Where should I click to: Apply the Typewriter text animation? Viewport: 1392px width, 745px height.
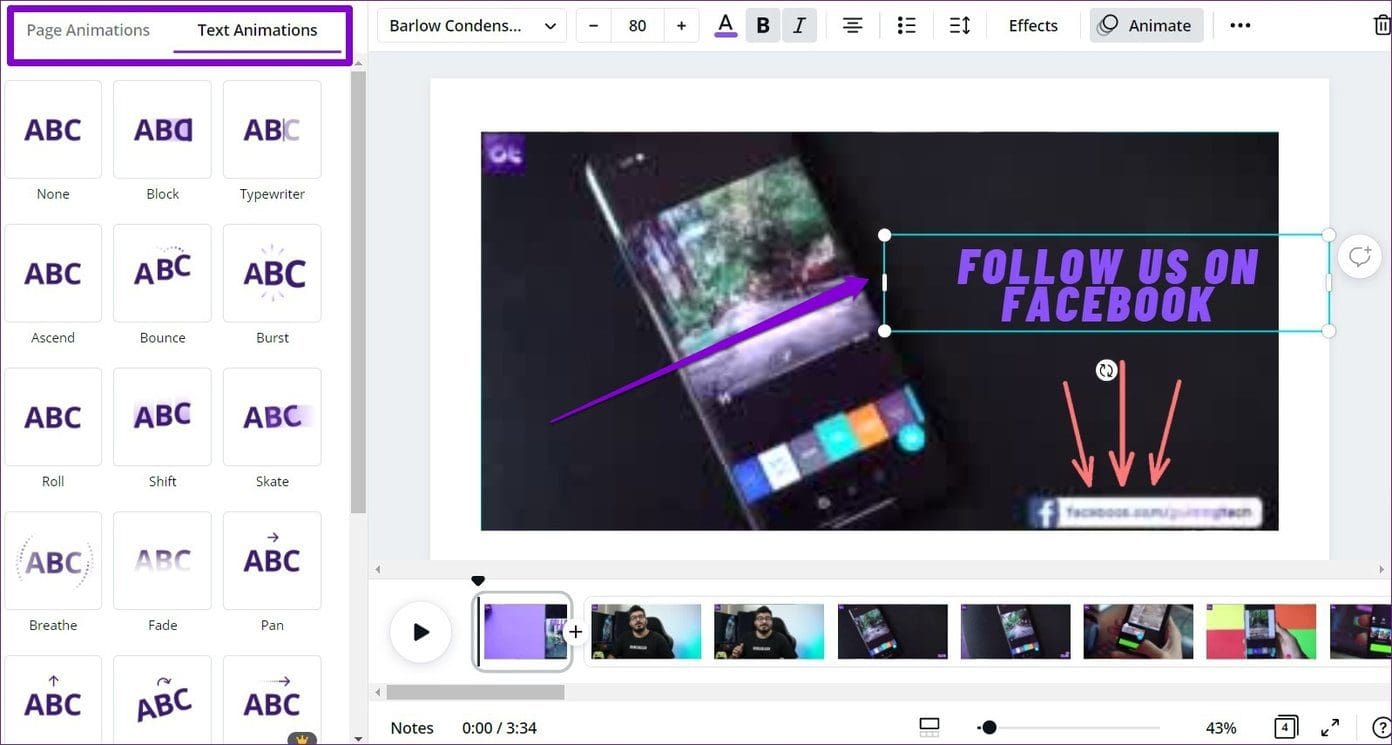coord(271,129)
